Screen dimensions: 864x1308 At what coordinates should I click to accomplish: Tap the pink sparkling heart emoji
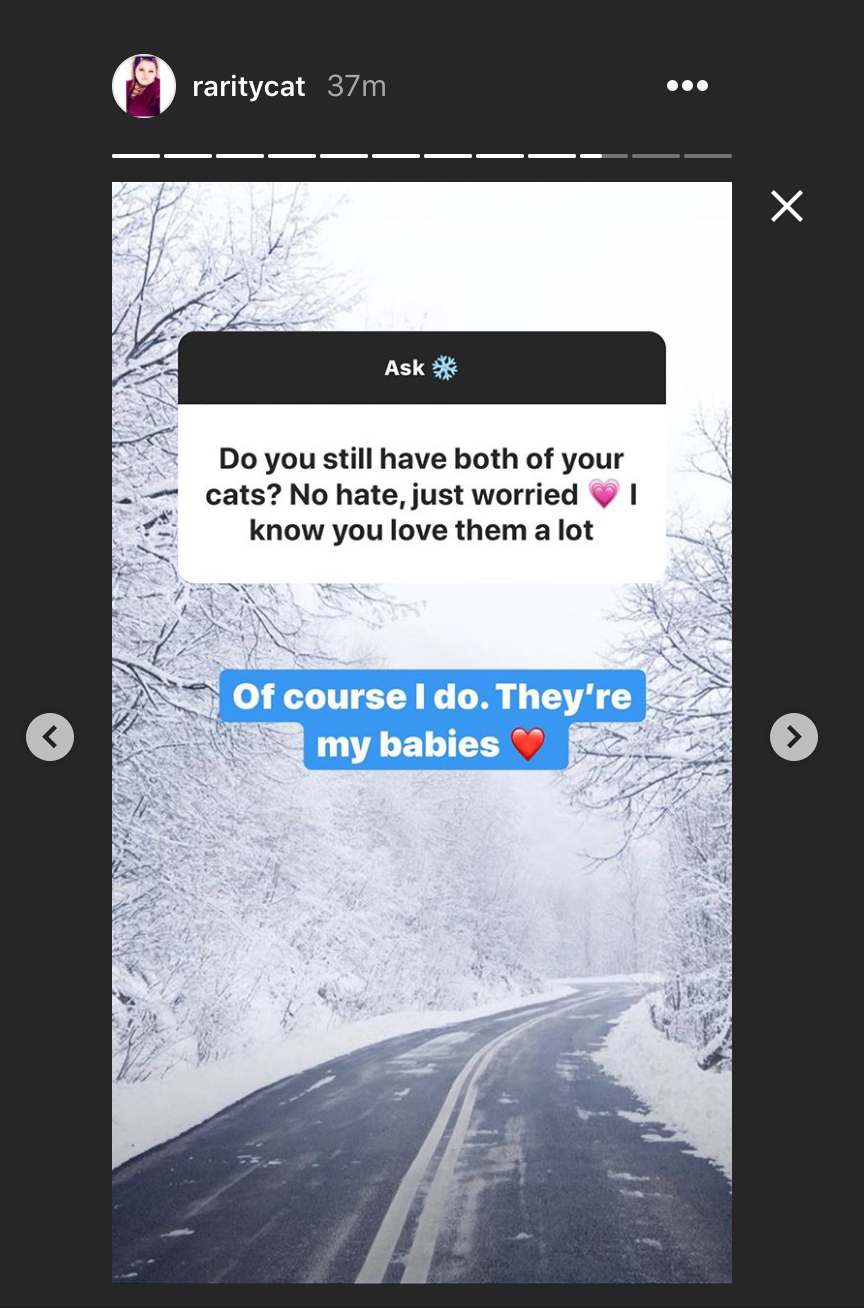point(604,494)
